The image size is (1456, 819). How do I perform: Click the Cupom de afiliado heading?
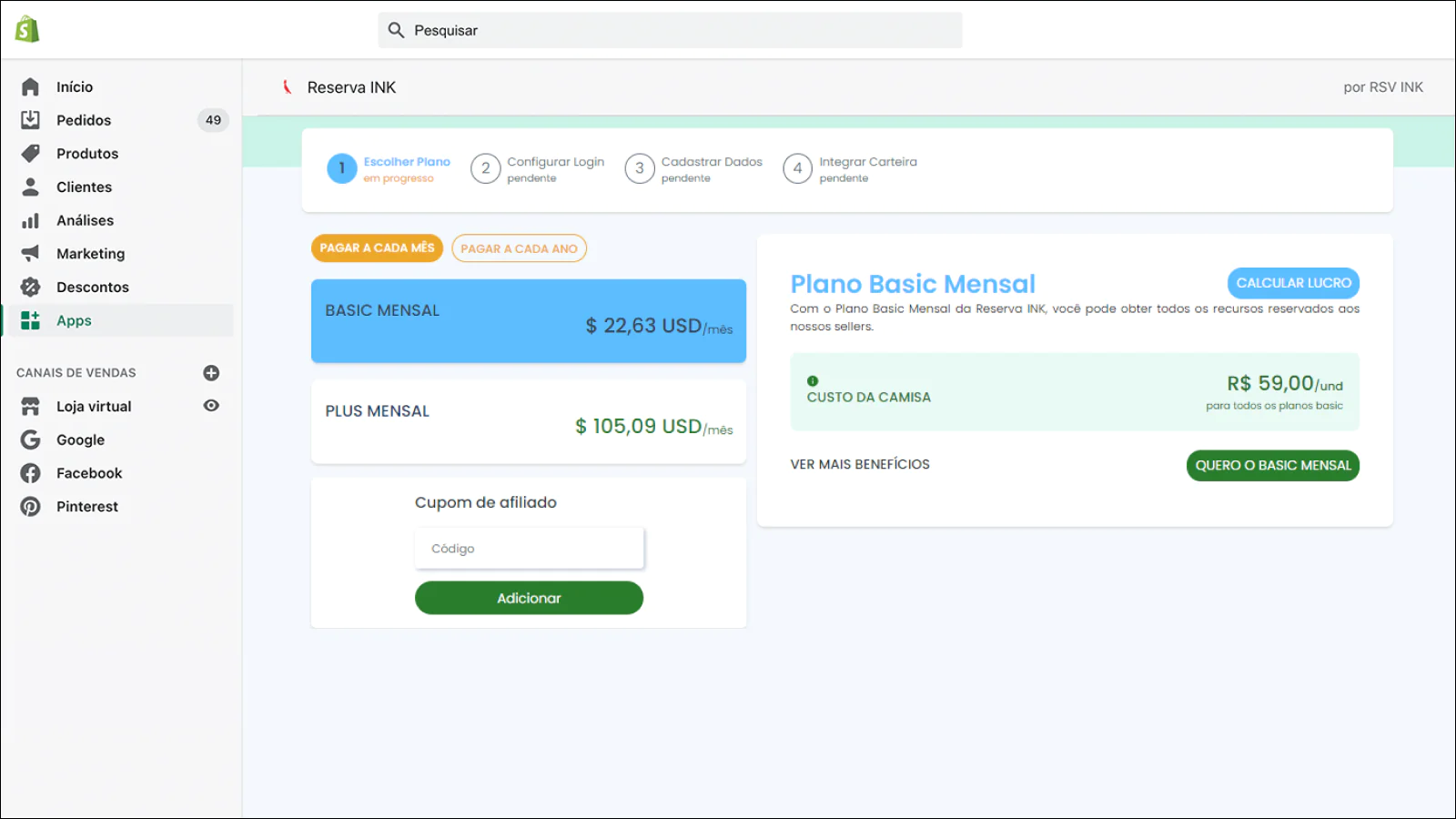tap(485, 502)
